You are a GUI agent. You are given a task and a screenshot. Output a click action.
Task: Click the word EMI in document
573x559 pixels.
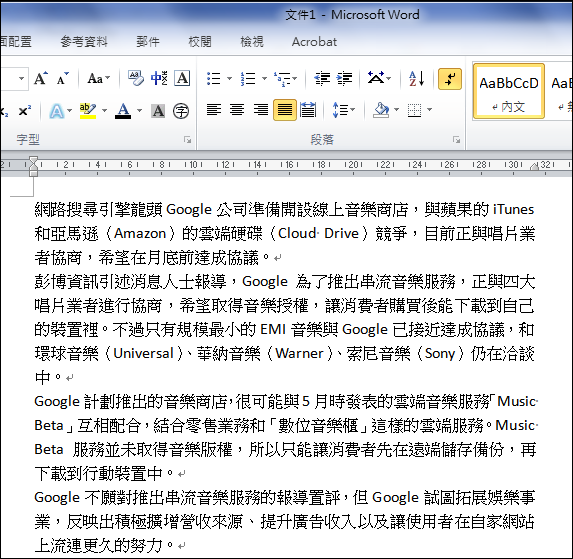click(273, 330)
